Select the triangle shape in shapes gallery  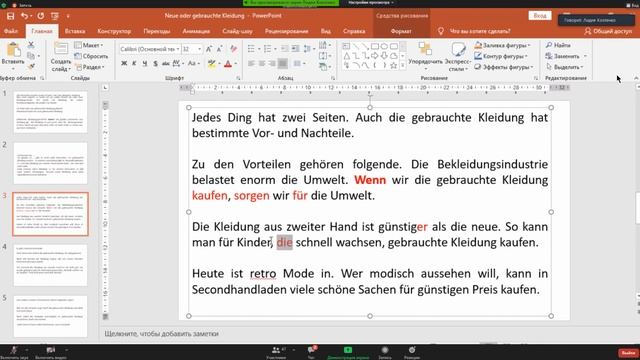click(347, 56)
